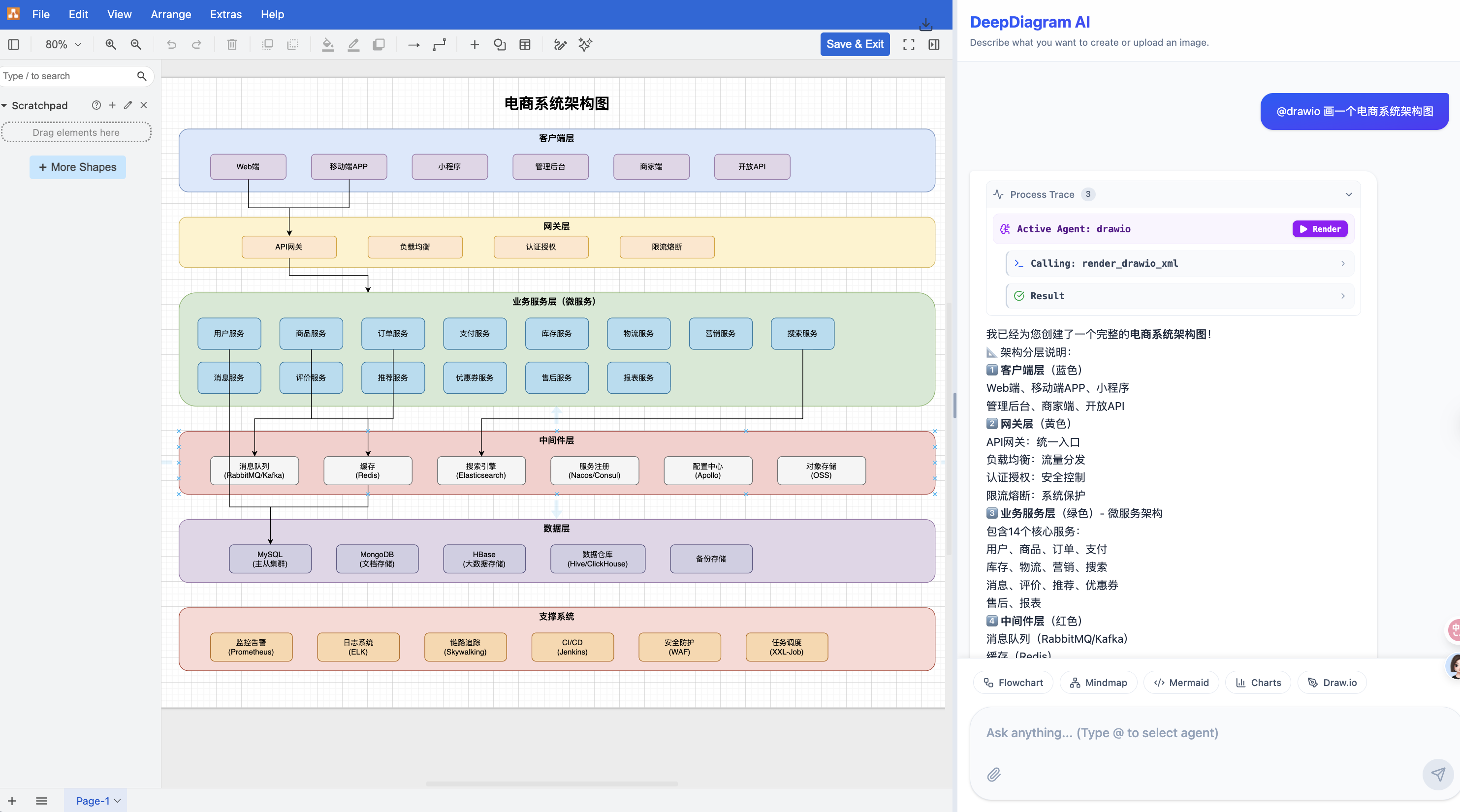Screen dimensions: 1460x812
Task: Click the Freehand drawing icon in toolbar
Action: tap(560, 44)
